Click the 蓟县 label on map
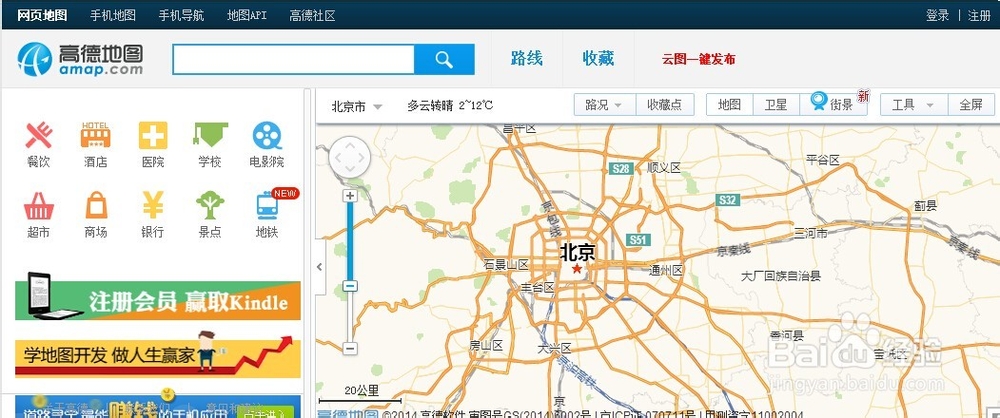This screenshot has height=418, width=1000. coord(925,205)
